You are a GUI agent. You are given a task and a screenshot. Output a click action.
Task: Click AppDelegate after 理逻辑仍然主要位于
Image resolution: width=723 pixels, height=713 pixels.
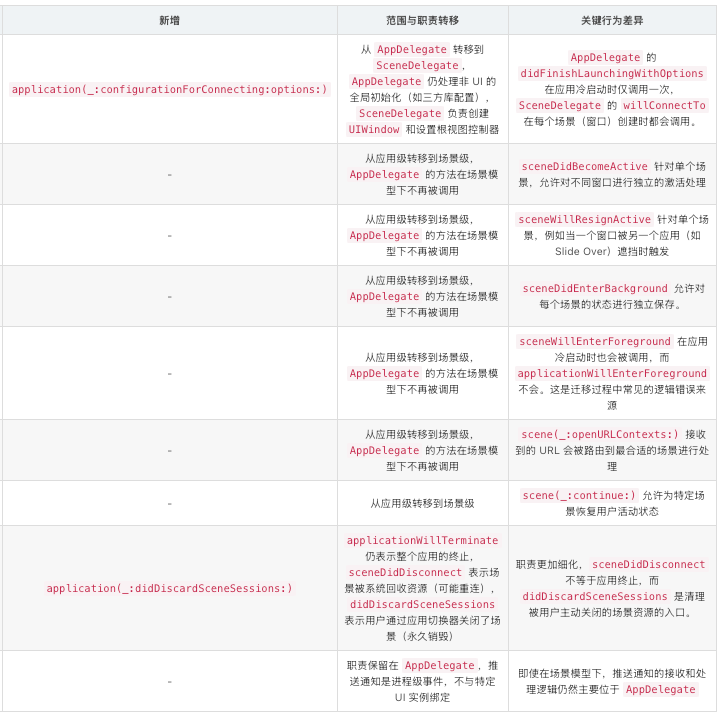point(660,689)
